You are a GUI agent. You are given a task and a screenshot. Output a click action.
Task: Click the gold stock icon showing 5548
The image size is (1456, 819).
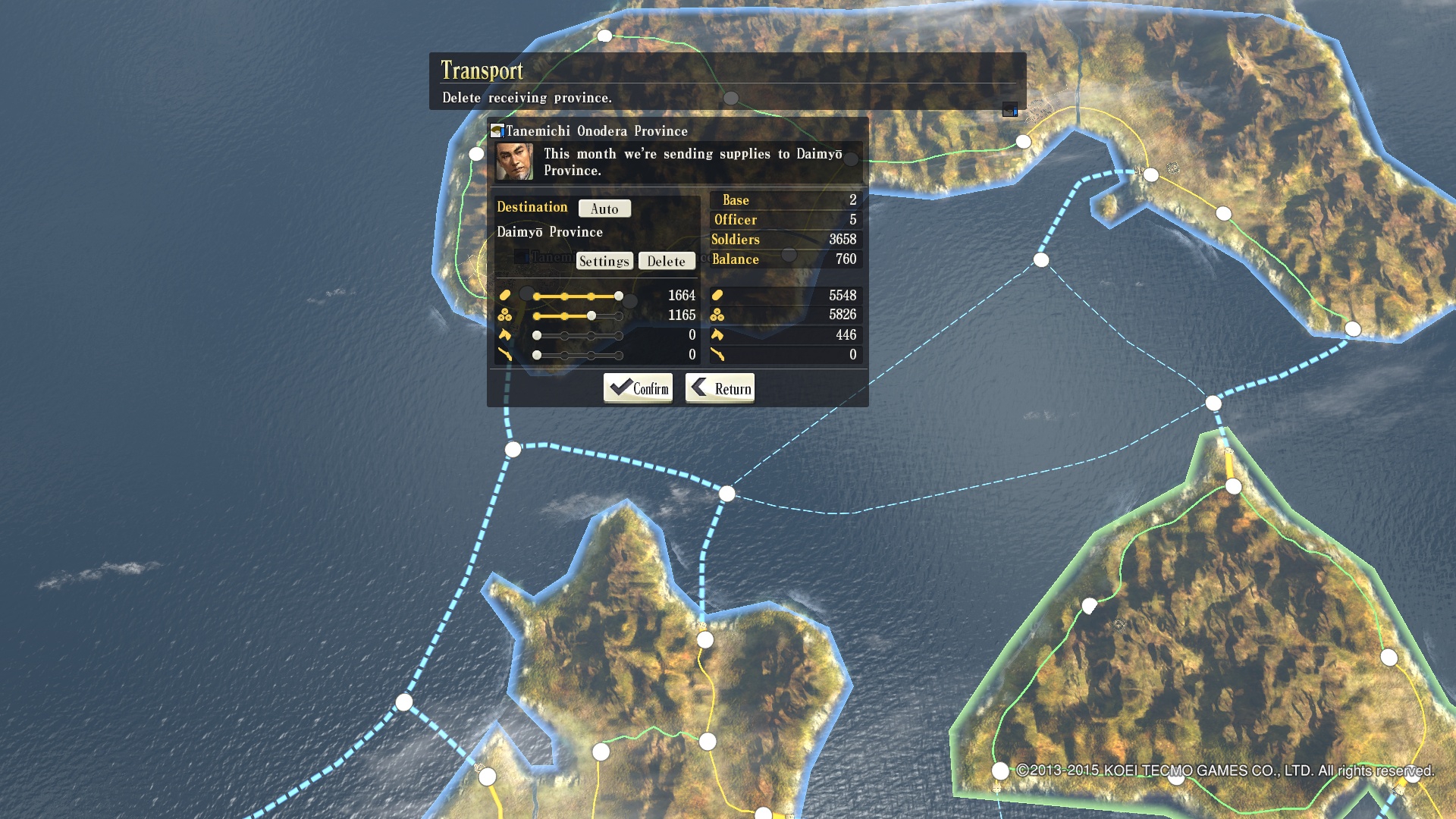coord(717,295)
